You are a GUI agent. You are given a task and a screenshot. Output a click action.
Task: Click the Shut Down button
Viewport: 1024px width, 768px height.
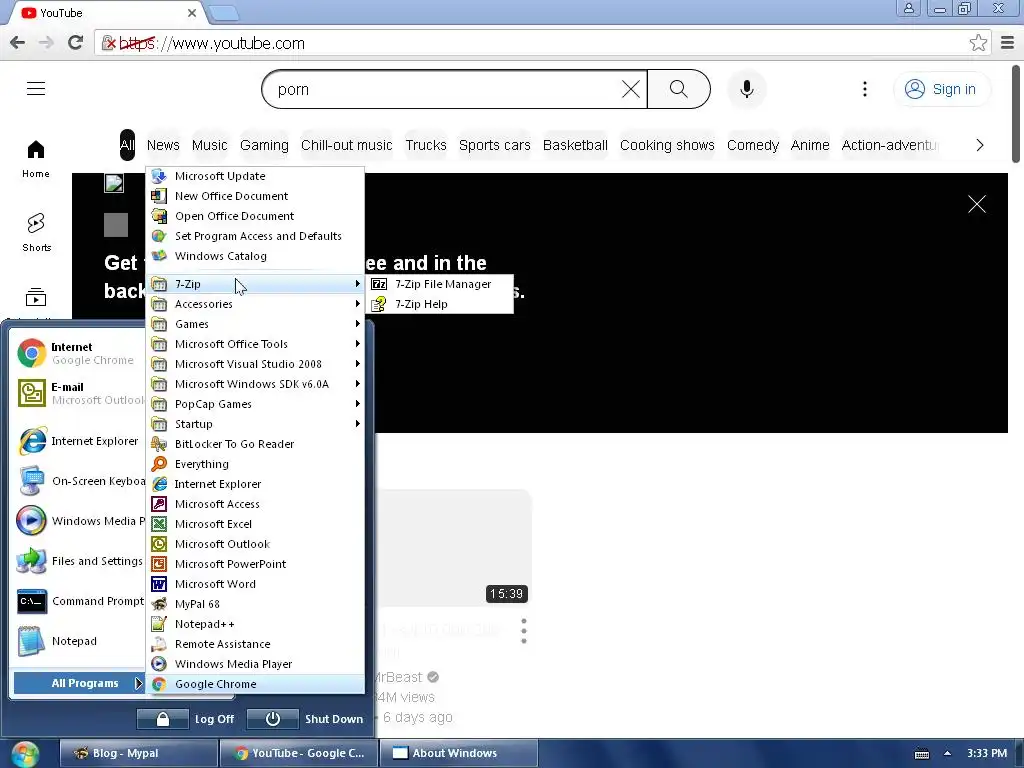306,719
